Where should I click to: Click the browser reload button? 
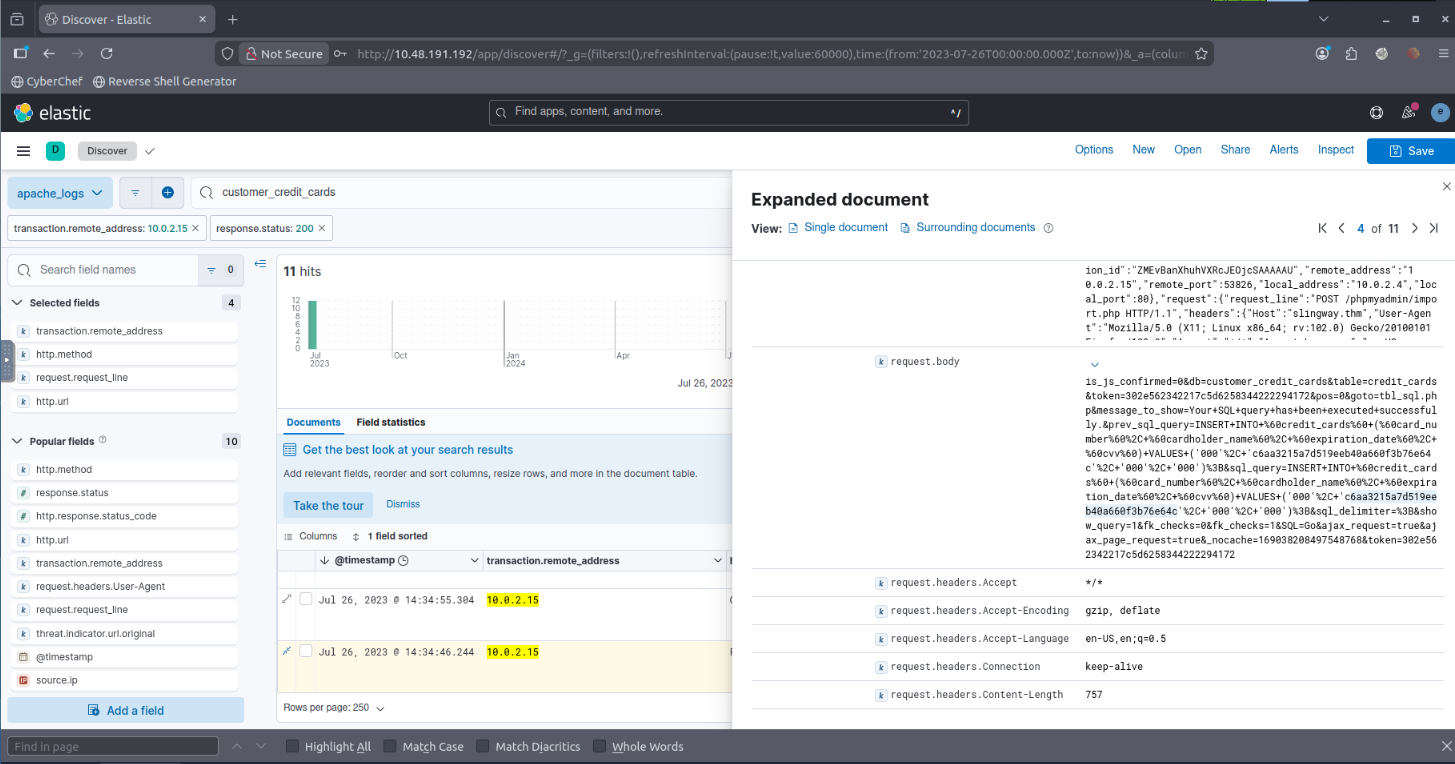tap(107, 54)
